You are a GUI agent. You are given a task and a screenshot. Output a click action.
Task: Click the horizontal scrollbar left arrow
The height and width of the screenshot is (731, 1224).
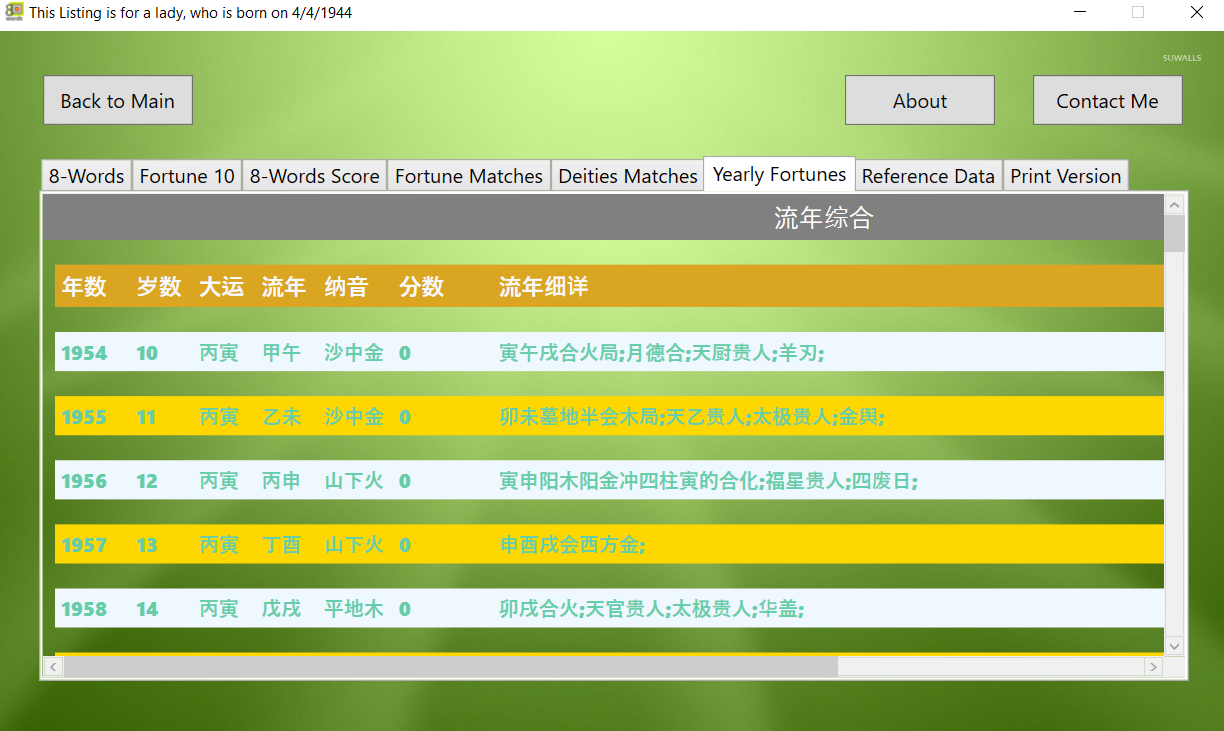53,666
